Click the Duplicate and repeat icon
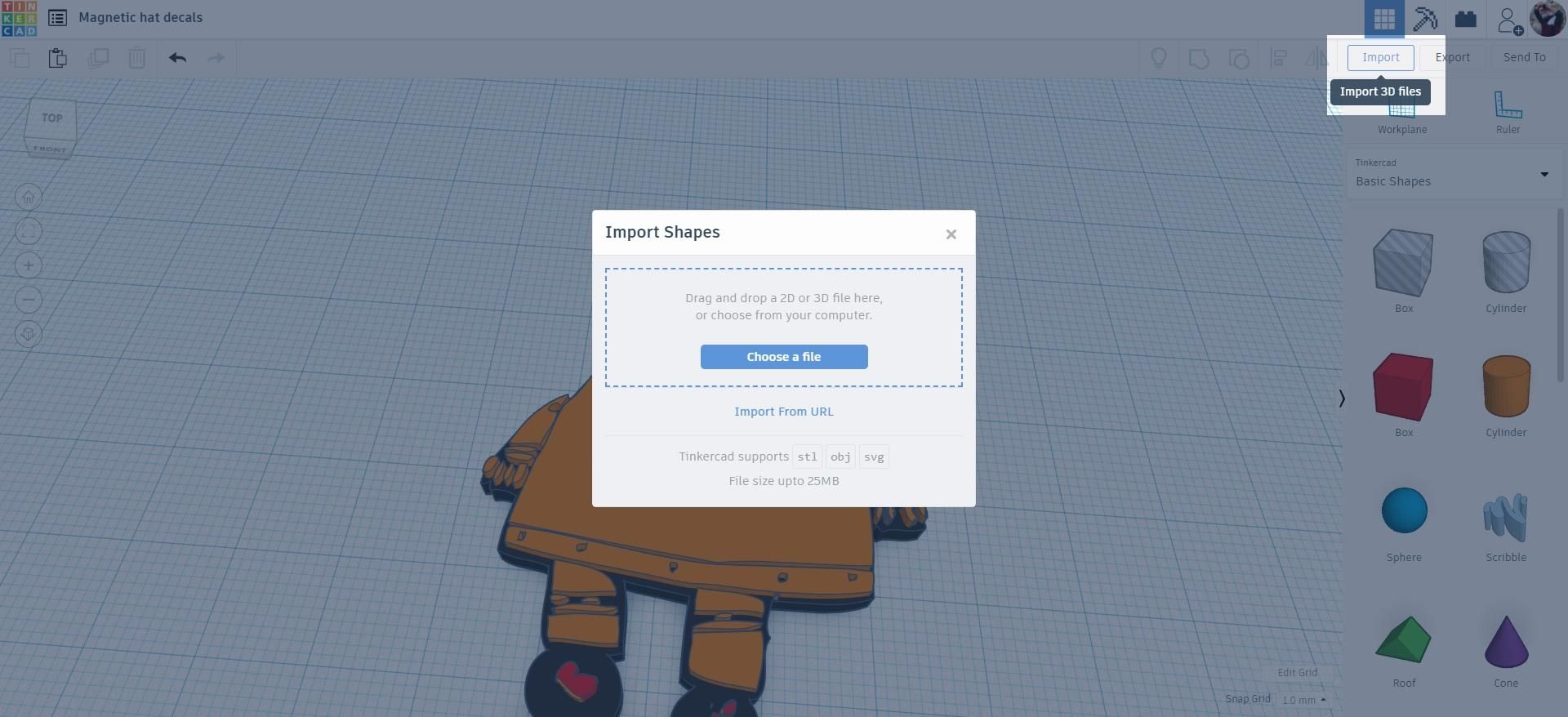Image resolution: width=1568 pixels, height=717 pixels. (x=98, y=58)
